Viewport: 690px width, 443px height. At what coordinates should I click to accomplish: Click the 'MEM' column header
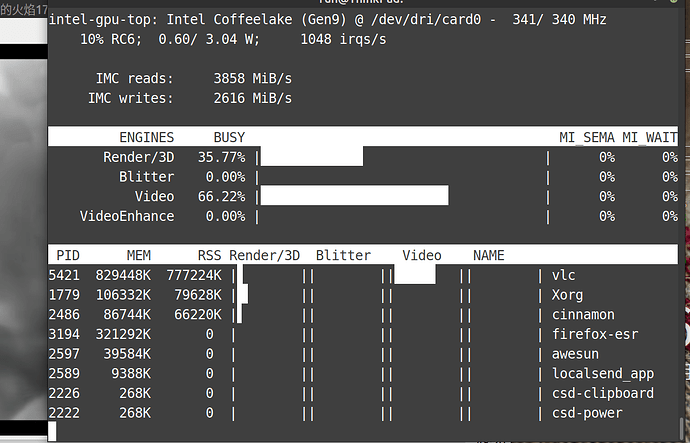[139, 255]
